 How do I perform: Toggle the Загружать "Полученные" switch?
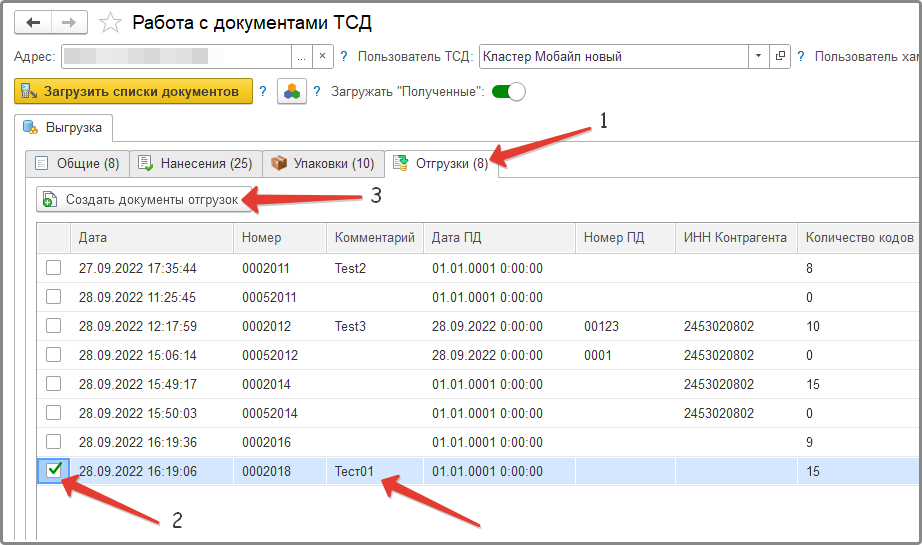pos(508,91)
